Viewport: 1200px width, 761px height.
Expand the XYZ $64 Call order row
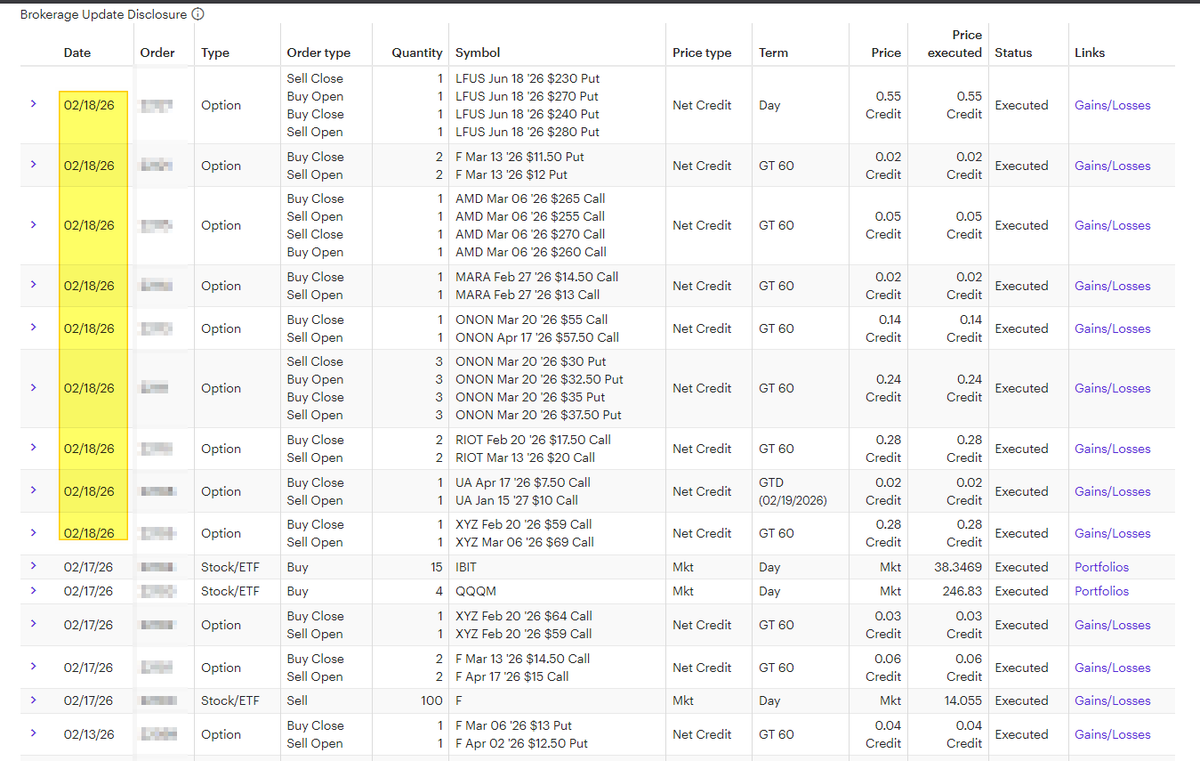pyautogui.click(x=33, y=624)
